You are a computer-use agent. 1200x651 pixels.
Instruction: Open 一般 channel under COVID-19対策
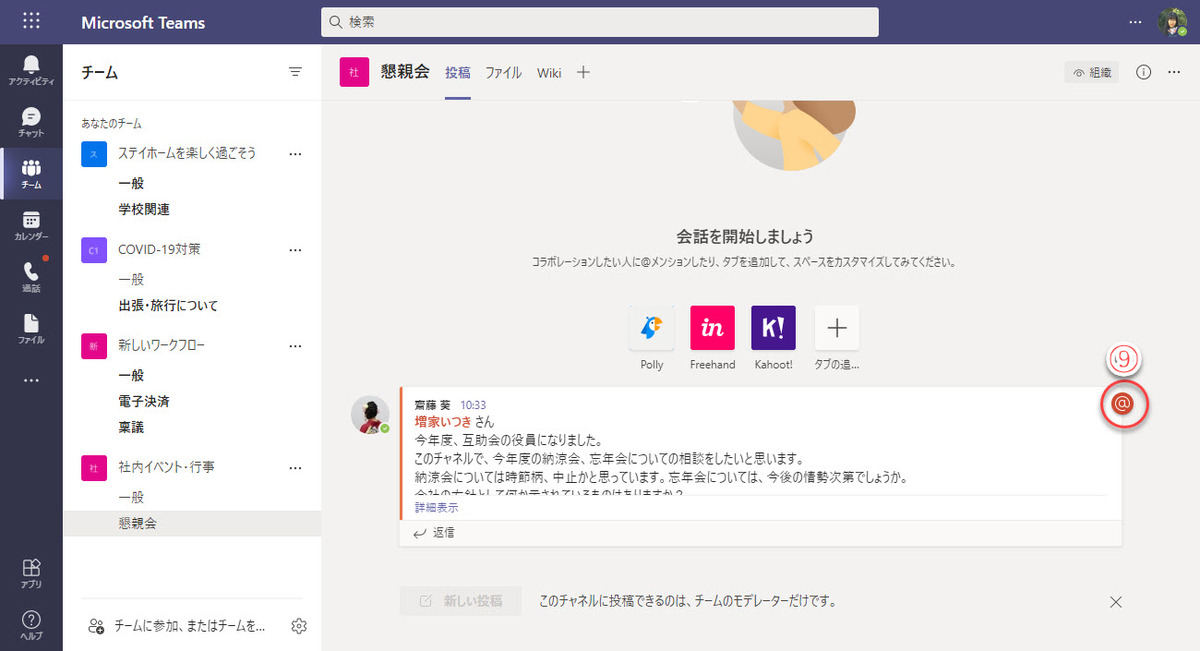[131, 279]
